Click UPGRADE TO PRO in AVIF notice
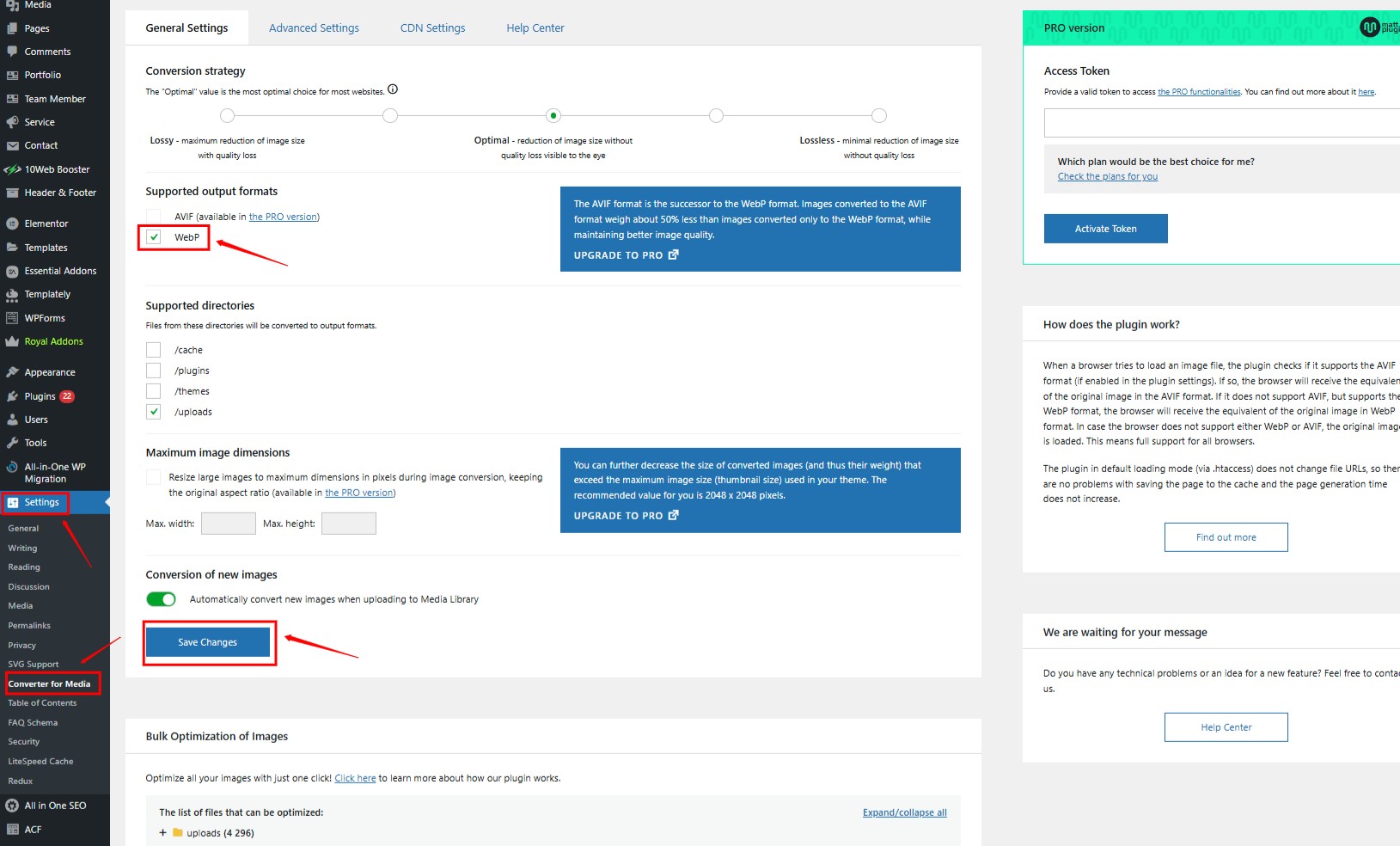The image size is (1400, 846). tap(627, 255)
